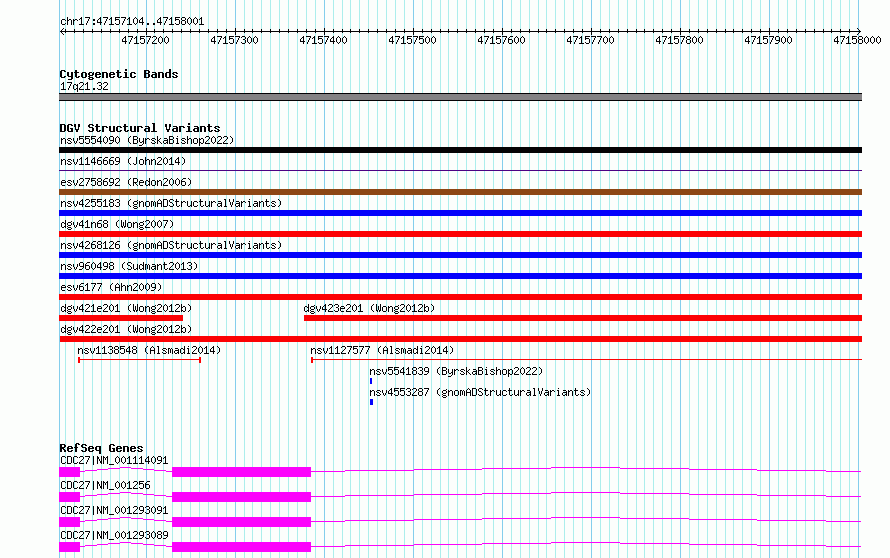Select the RefSeq Genes track title

click(x=101, y=448)
